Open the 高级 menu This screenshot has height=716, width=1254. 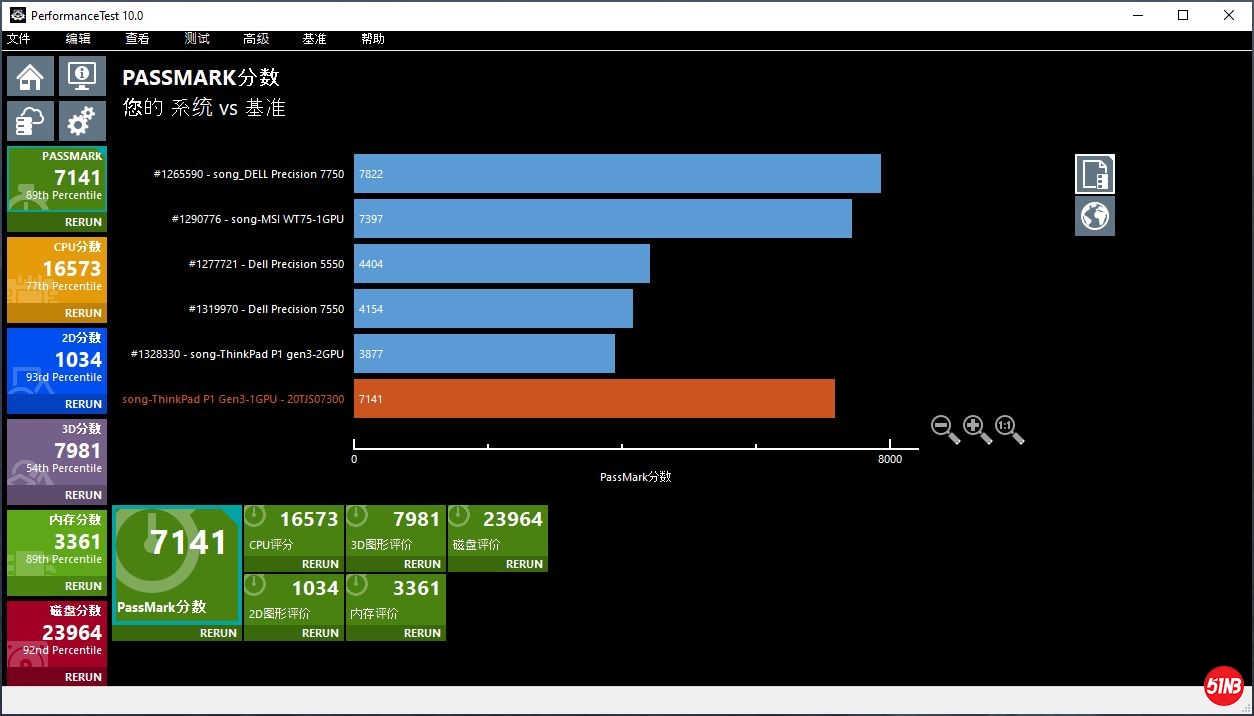(x=256, y=39)
